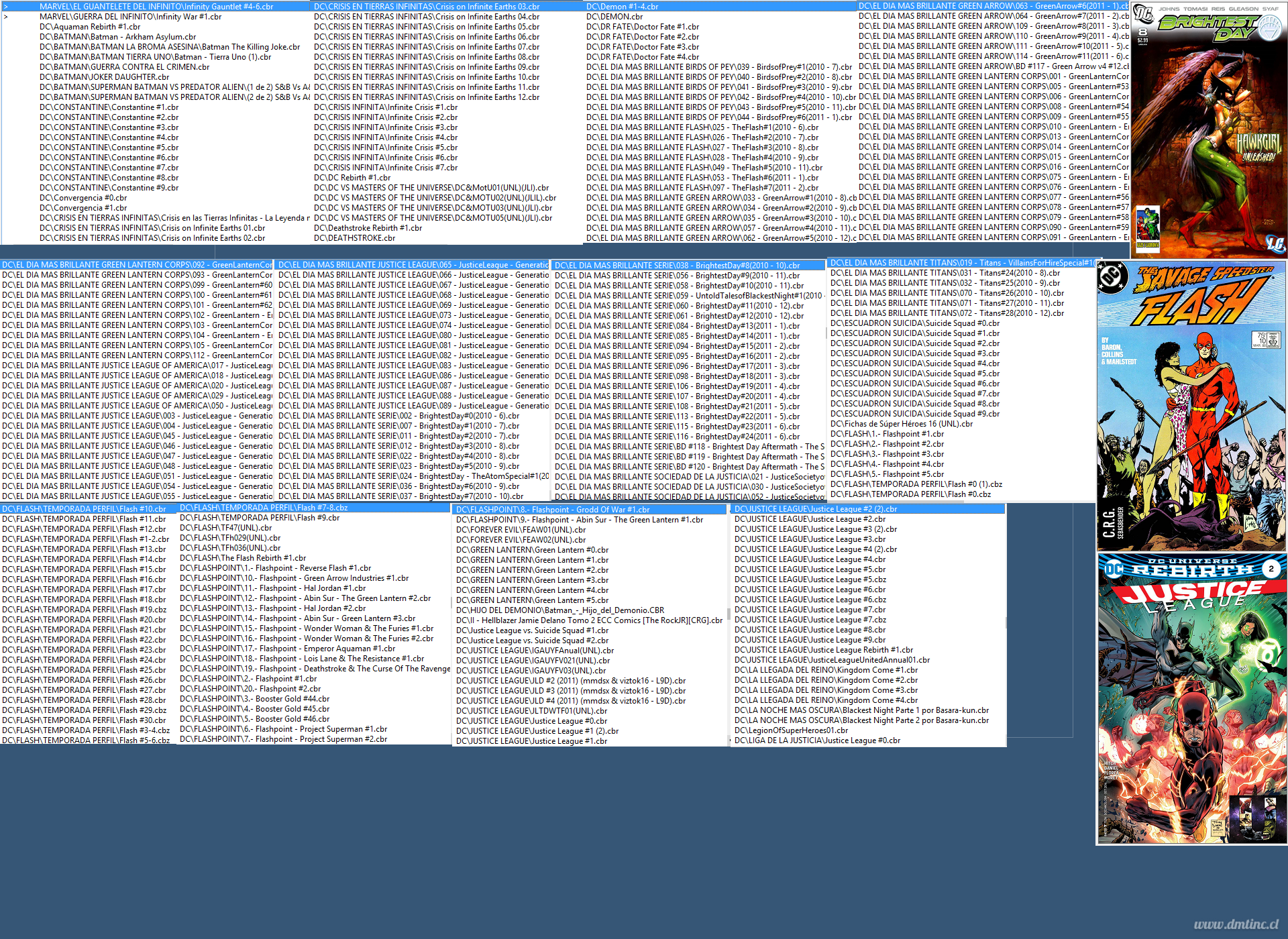Select GreenArrow#1(2010 - 8) row

[x=720, y=198]
